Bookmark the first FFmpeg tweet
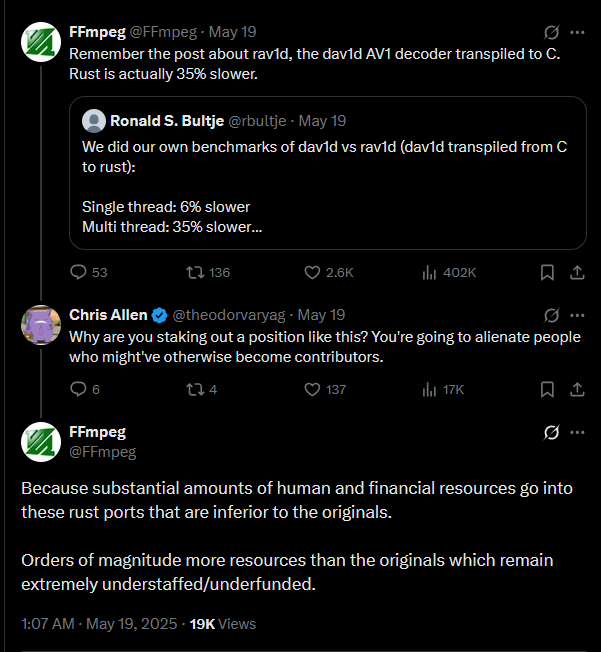The height and width of the screenshot is (652, 601). pyautogui.click(x=547, y=272)
